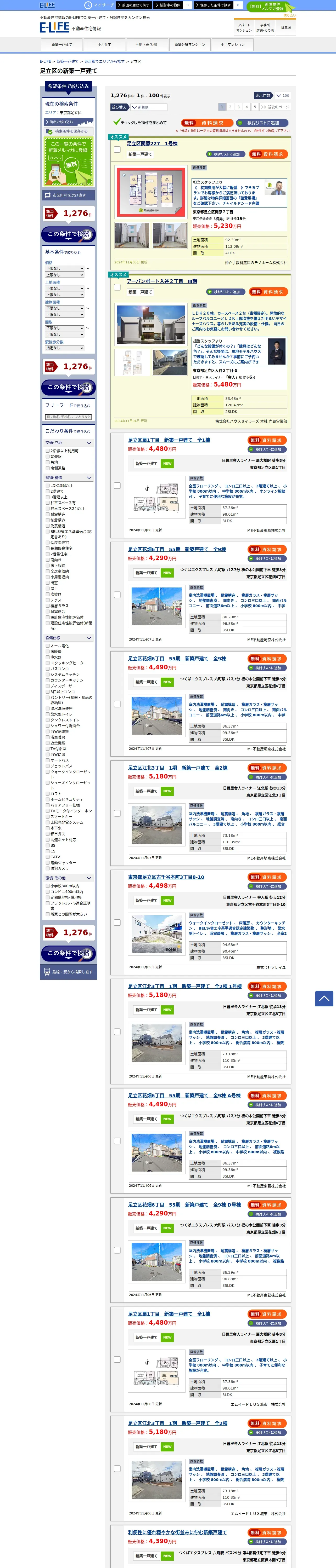Collapse the 設備仕様 filter section

pyautogui.click(x=68, y=638)
